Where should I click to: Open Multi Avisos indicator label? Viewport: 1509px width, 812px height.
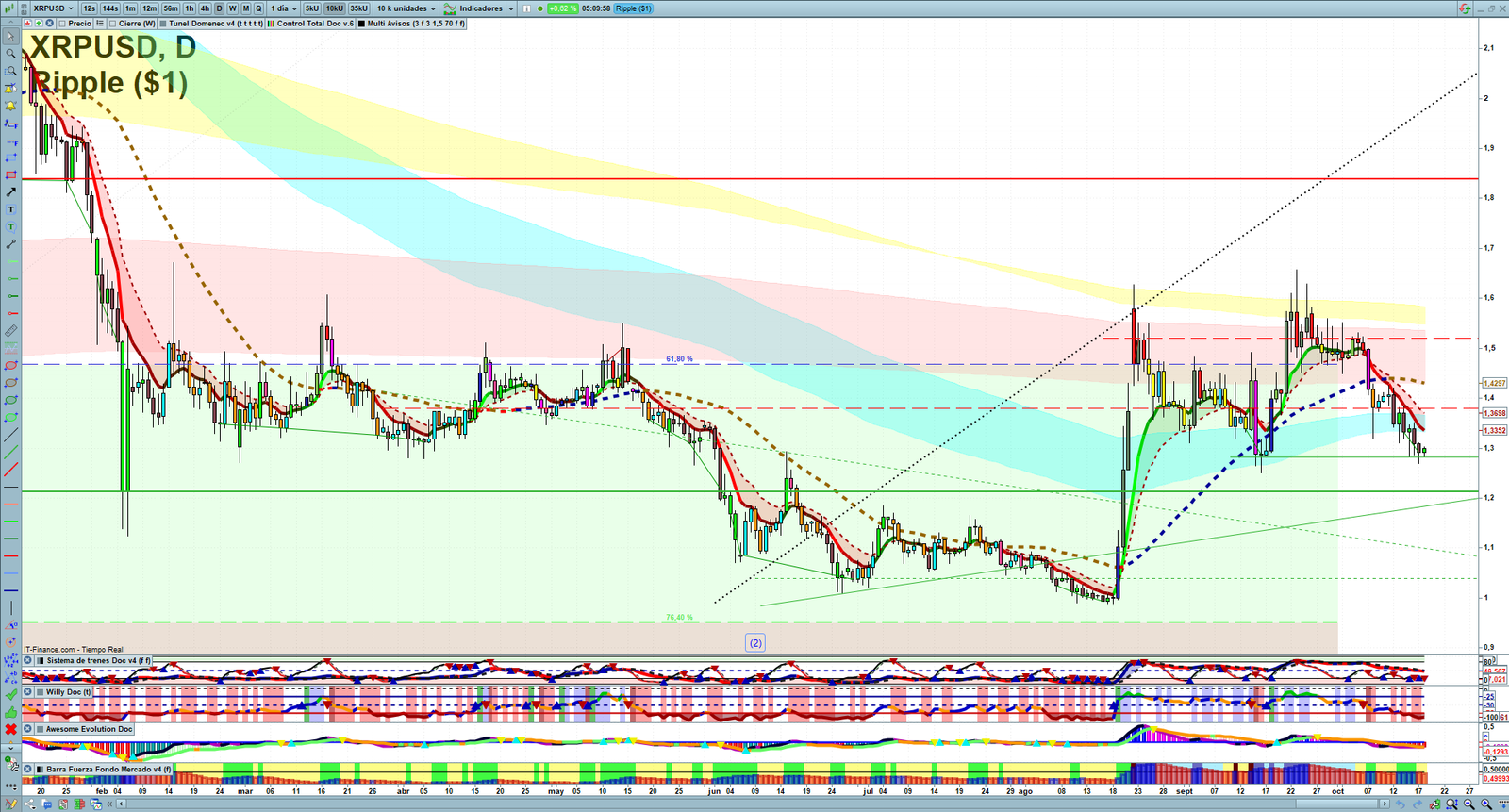(411, 24)
